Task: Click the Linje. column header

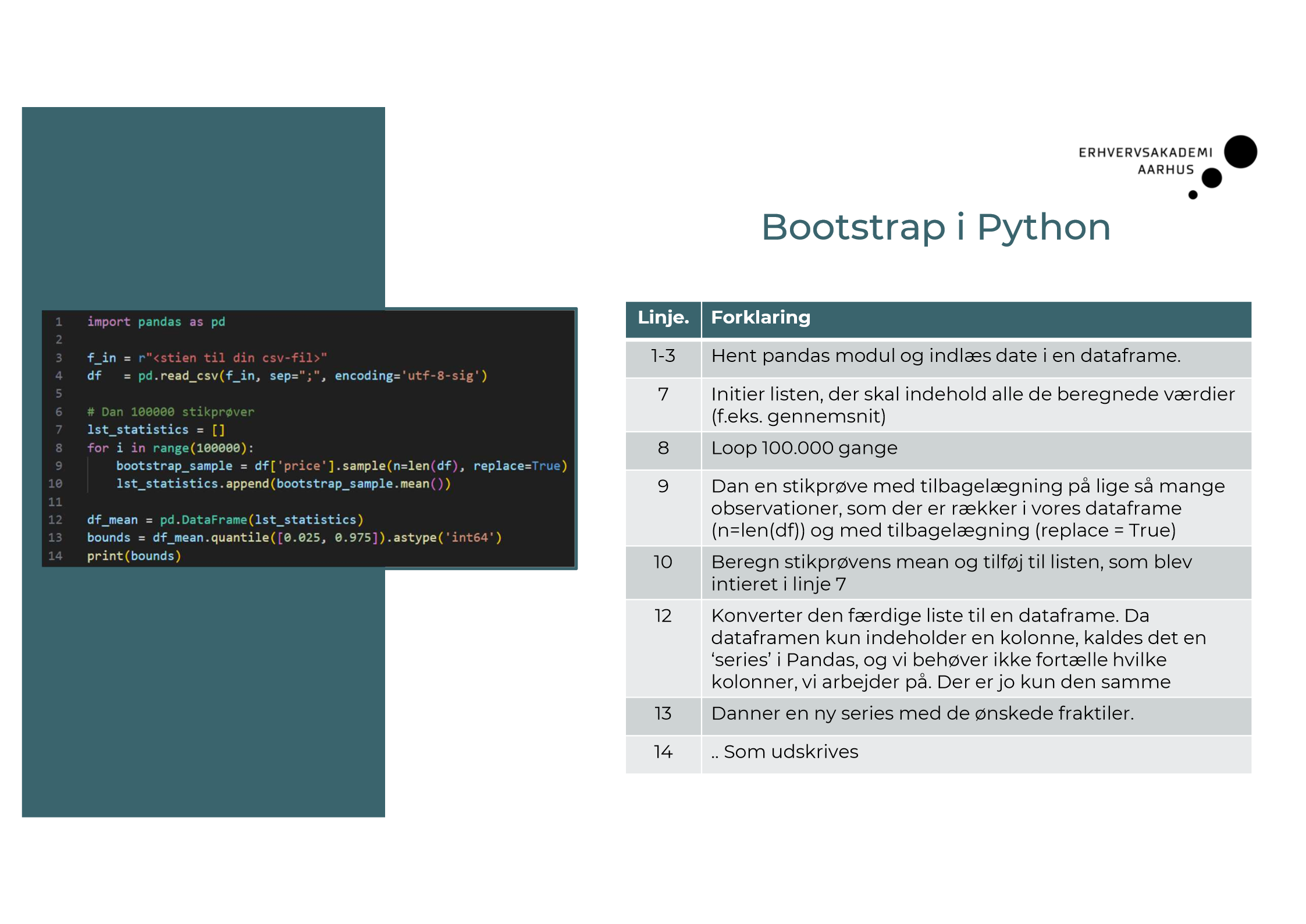Action: click(x=663, y=318)
